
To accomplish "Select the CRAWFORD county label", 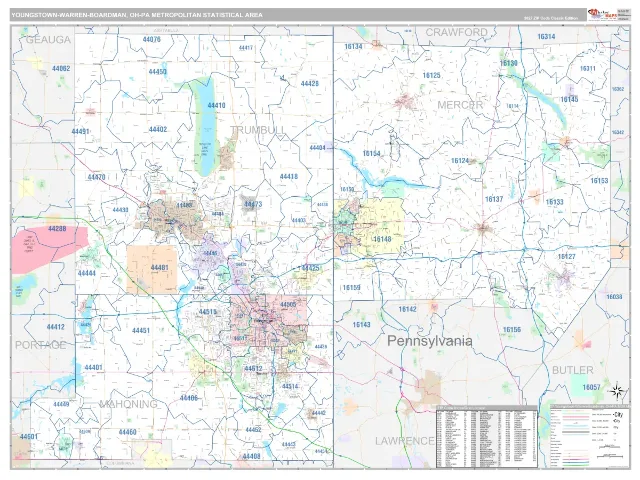I will pyautogui.click(x=456, y=32).
